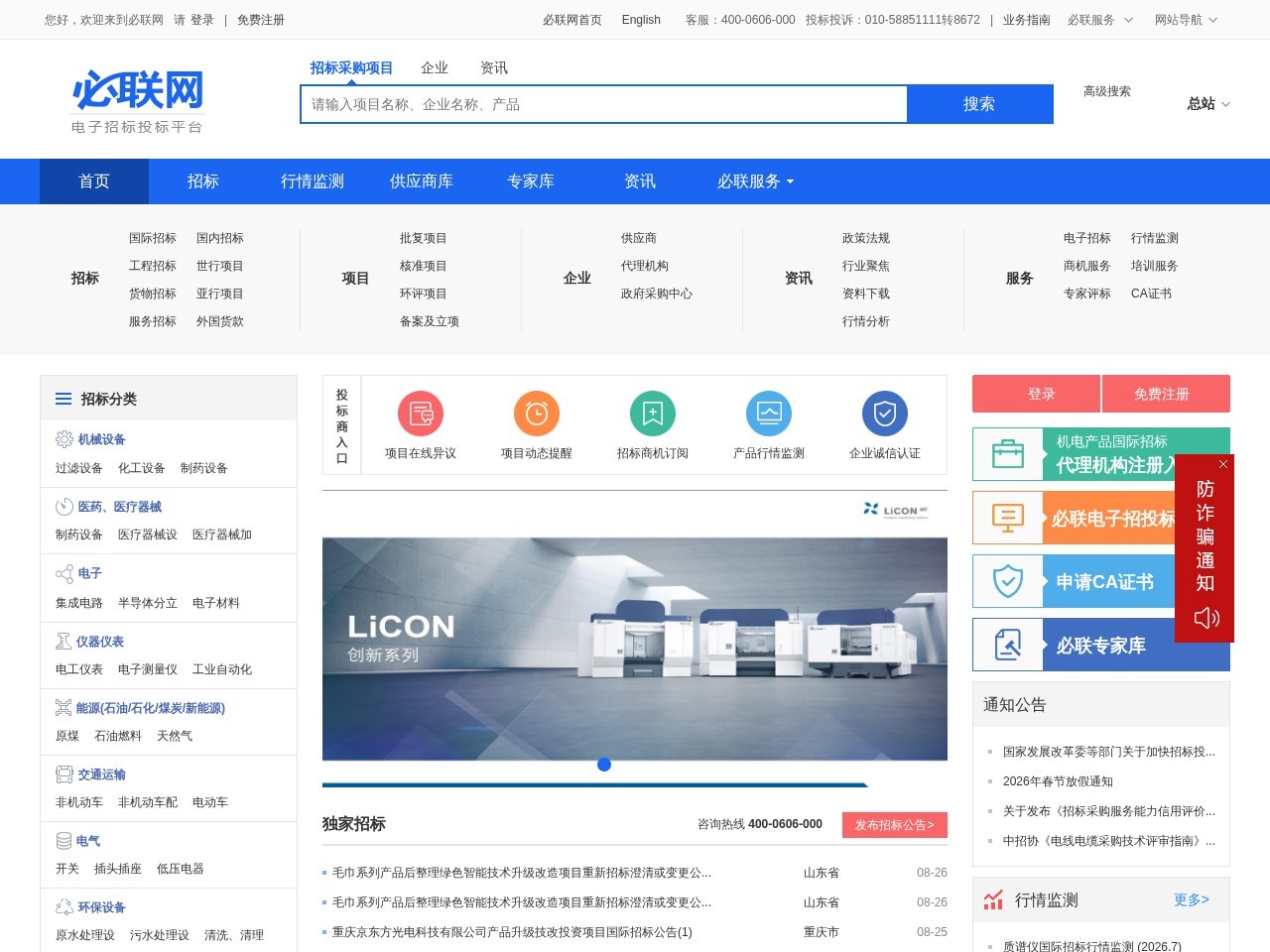
Task: Click the 电气 category icon
Action: [63, 841]
